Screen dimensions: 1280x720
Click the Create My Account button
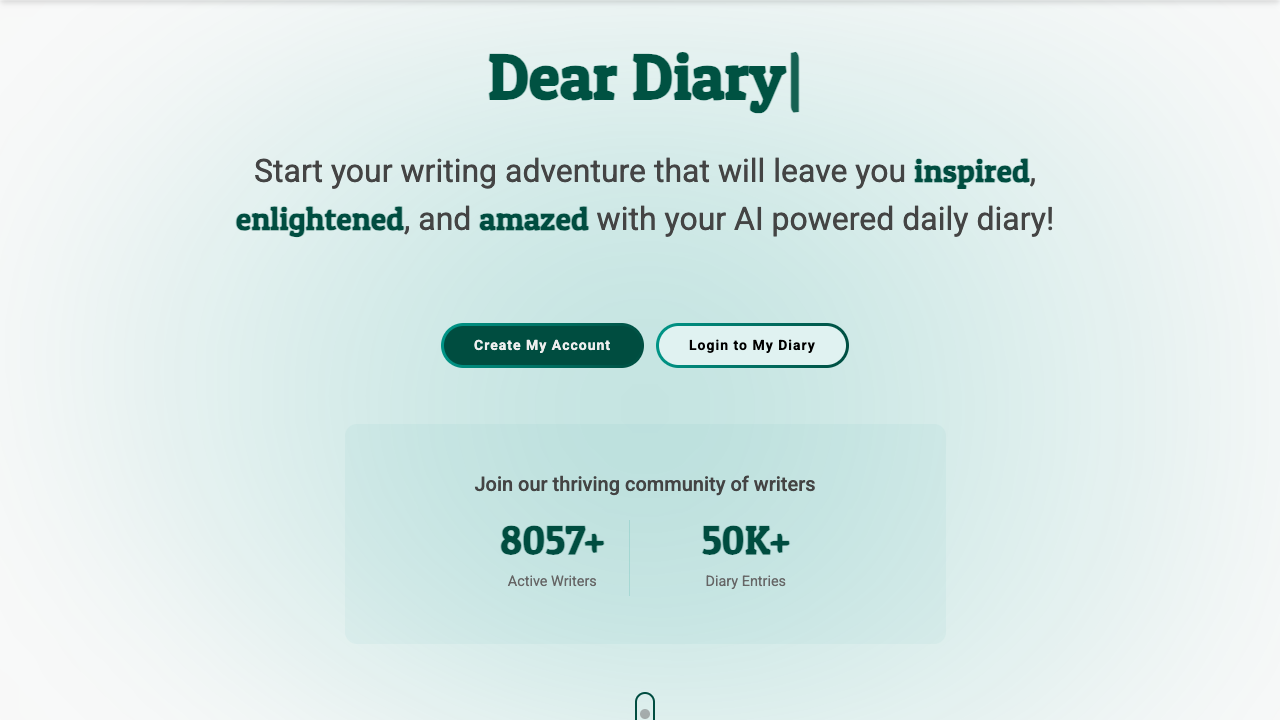542,345
